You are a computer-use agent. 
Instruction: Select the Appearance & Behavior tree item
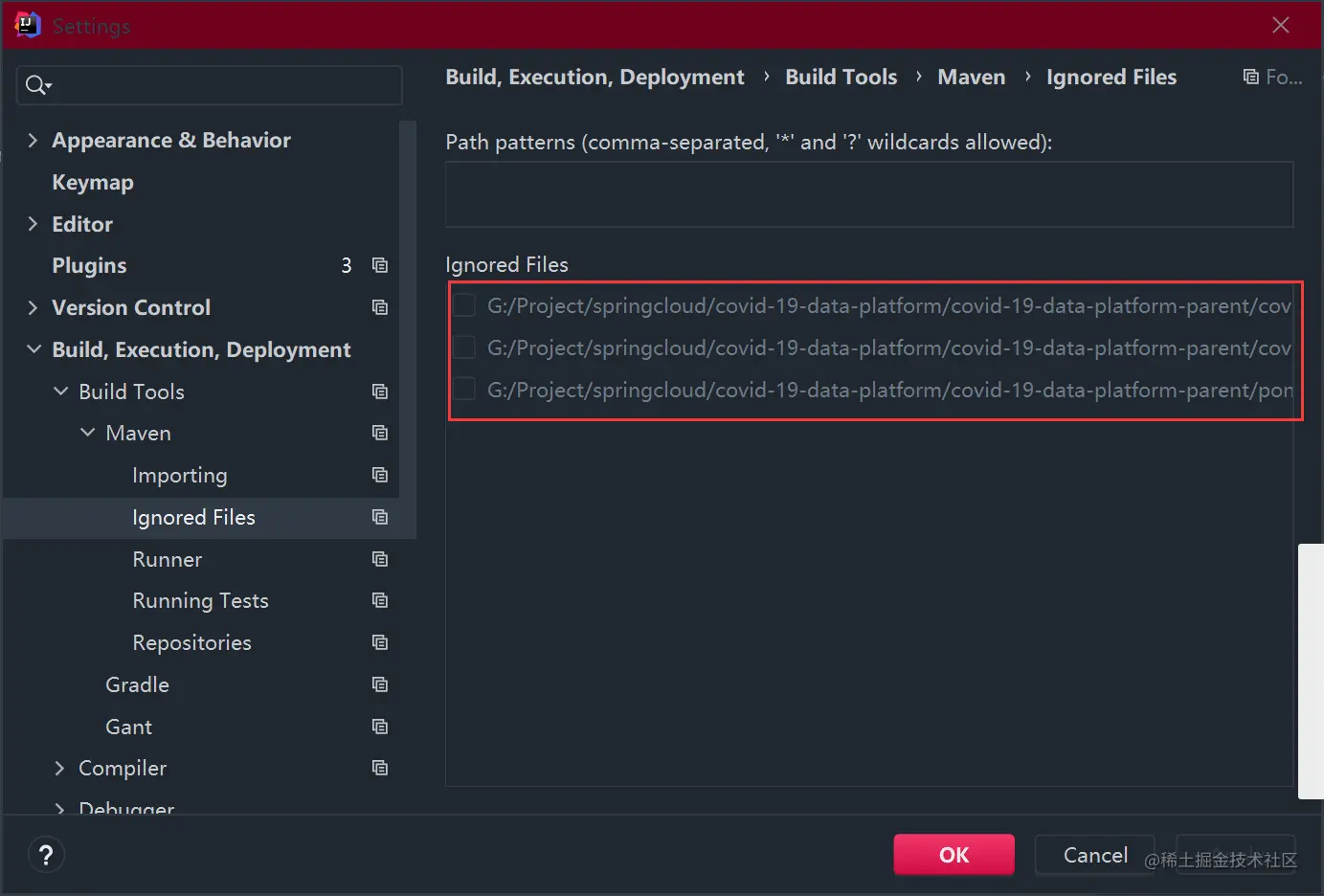coord(171,140)
